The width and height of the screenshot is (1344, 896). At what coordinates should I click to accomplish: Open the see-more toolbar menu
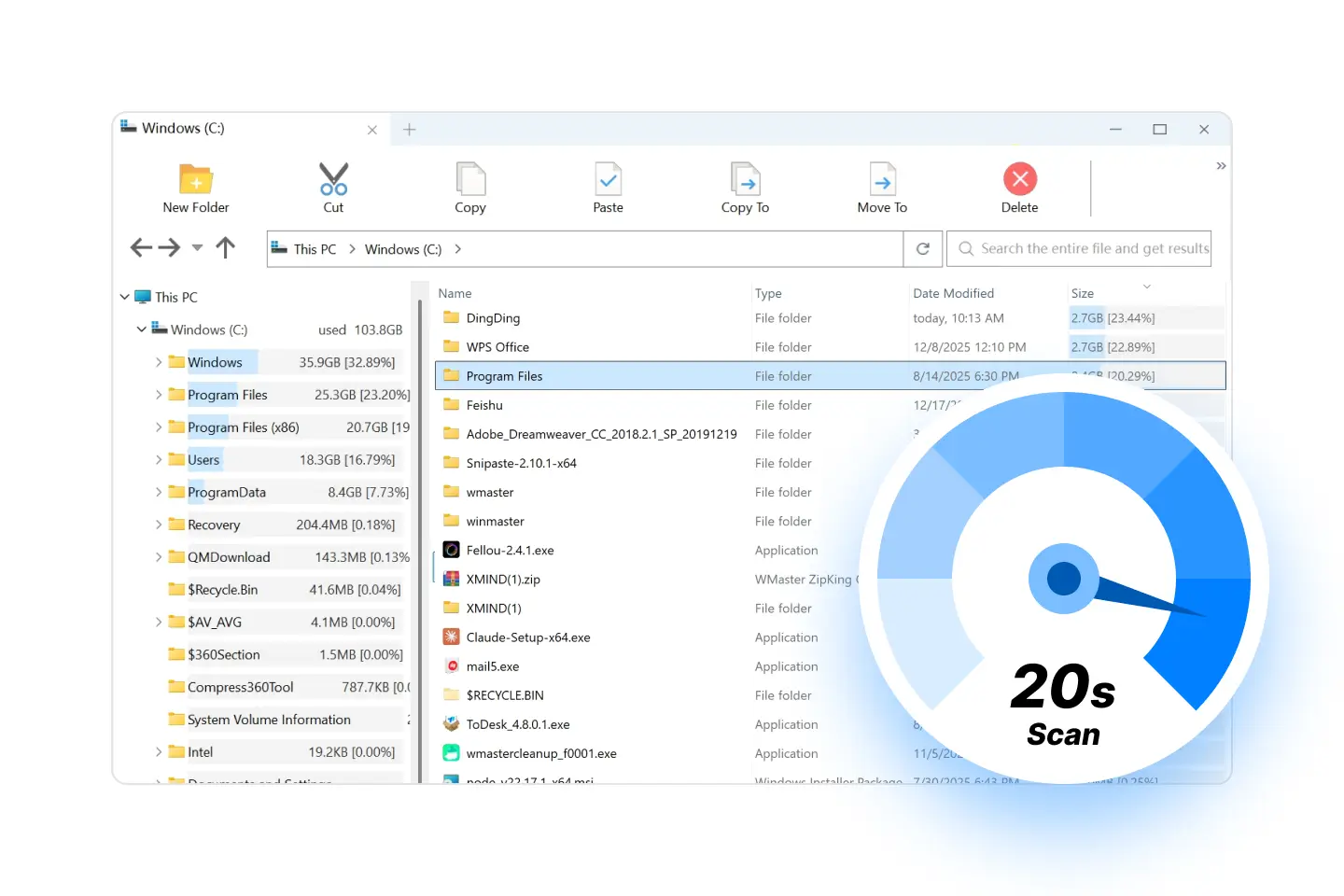[x=1221, y=166]
